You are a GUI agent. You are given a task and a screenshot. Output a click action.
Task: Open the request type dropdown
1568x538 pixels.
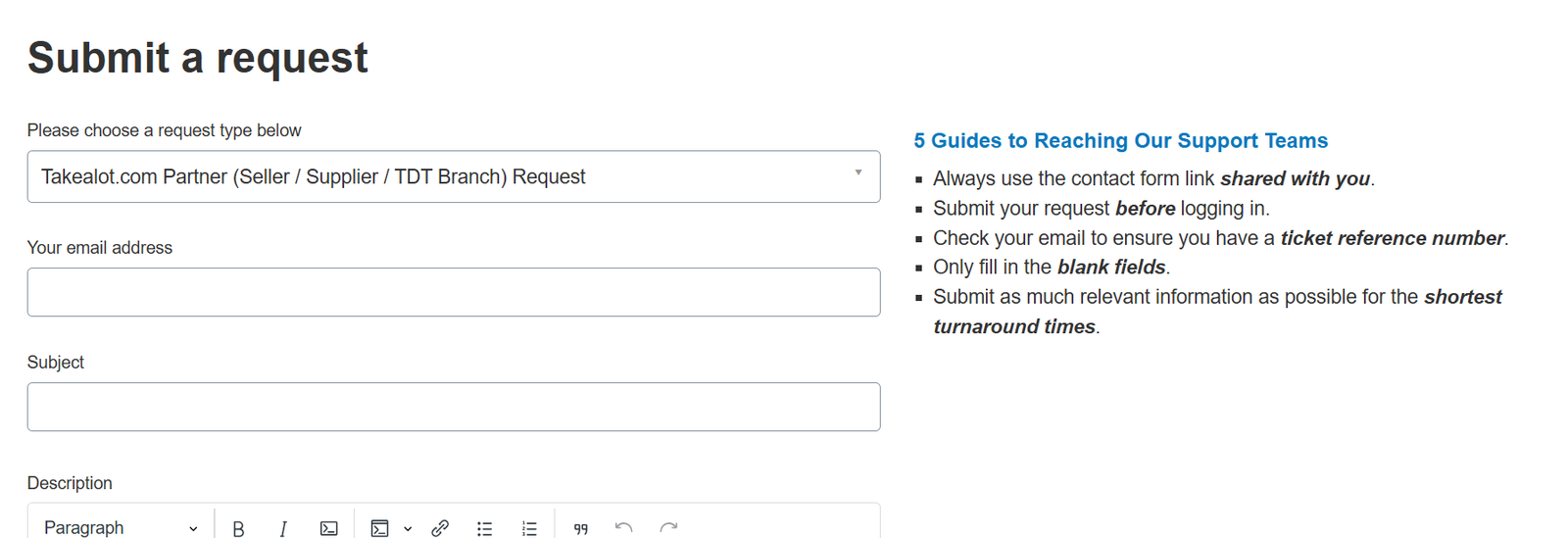click(x=454, y=176)
